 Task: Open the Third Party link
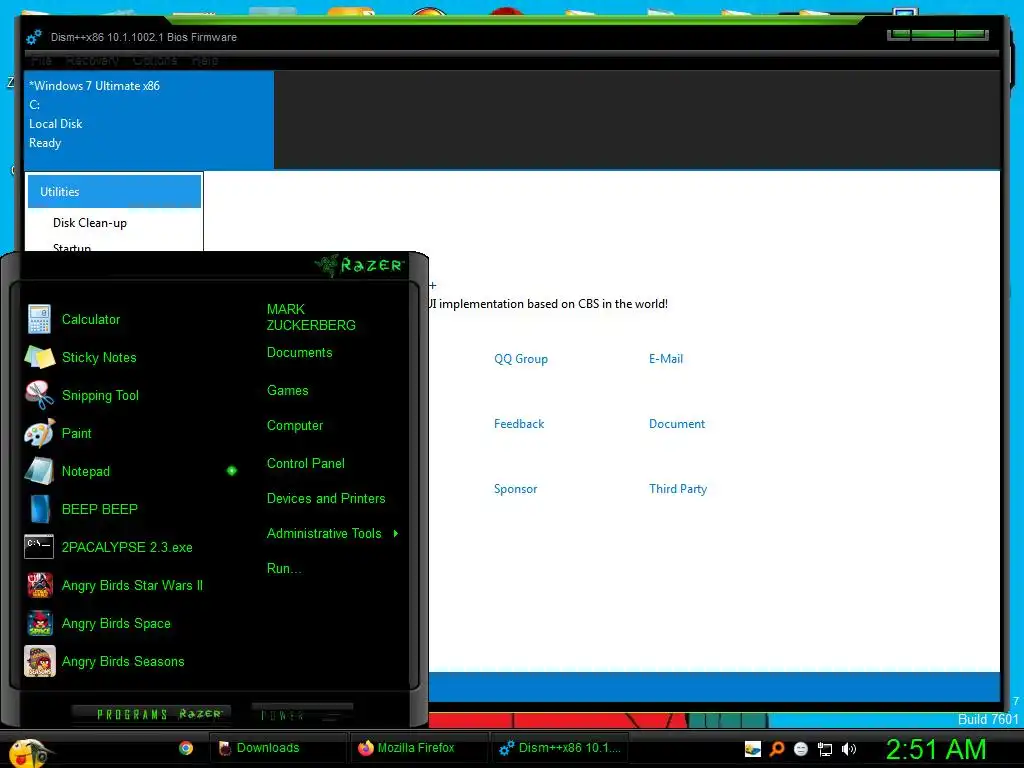[x=678, y=489]
